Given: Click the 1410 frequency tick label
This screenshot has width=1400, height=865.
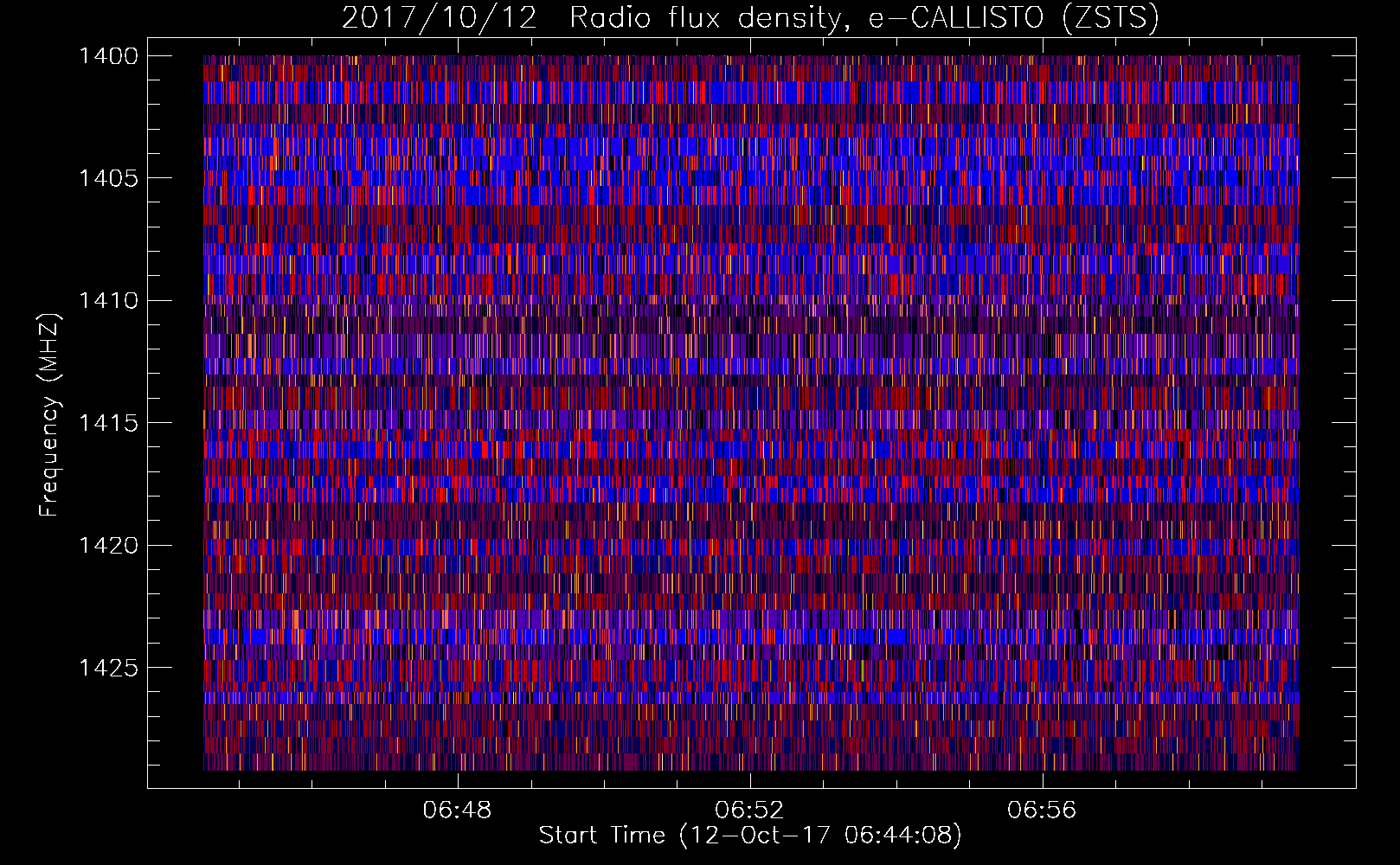Looking at the screenshot, I should pos(108,301).
